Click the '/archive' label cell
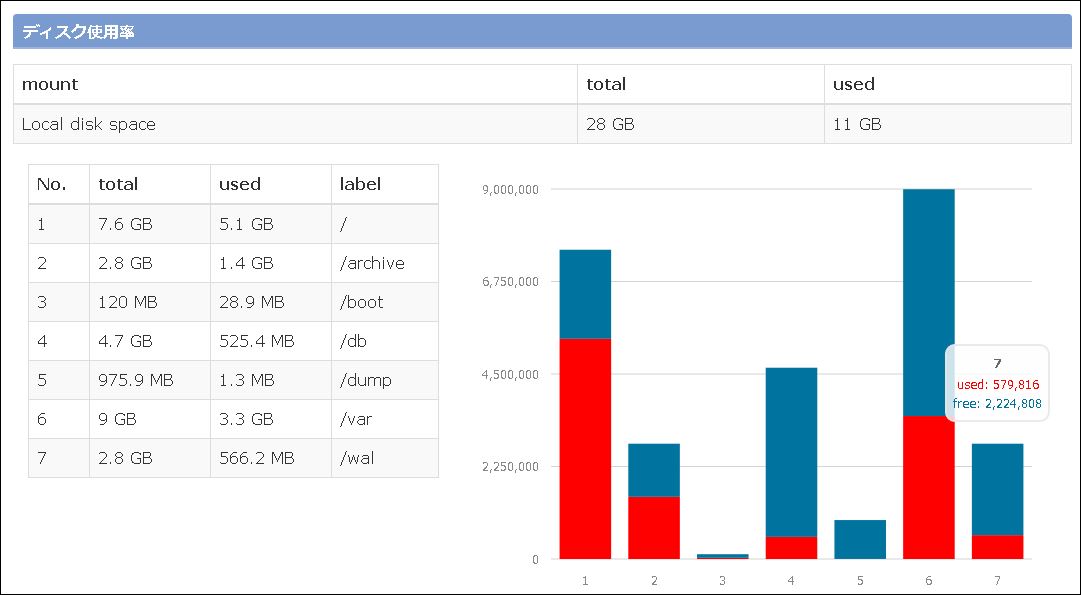The height and width of the screenshot is (595, 1081). click(385, 263)
